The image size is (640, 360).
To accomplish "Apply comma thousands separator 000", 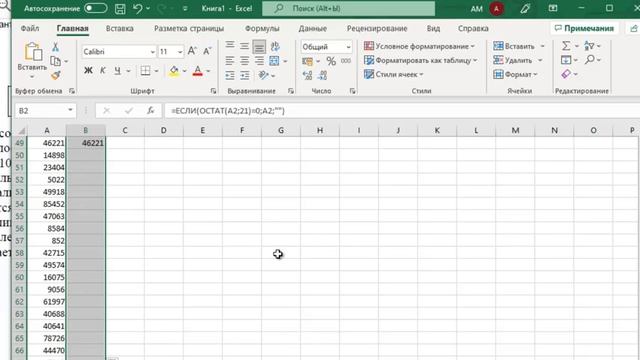I will coord(346,61).
